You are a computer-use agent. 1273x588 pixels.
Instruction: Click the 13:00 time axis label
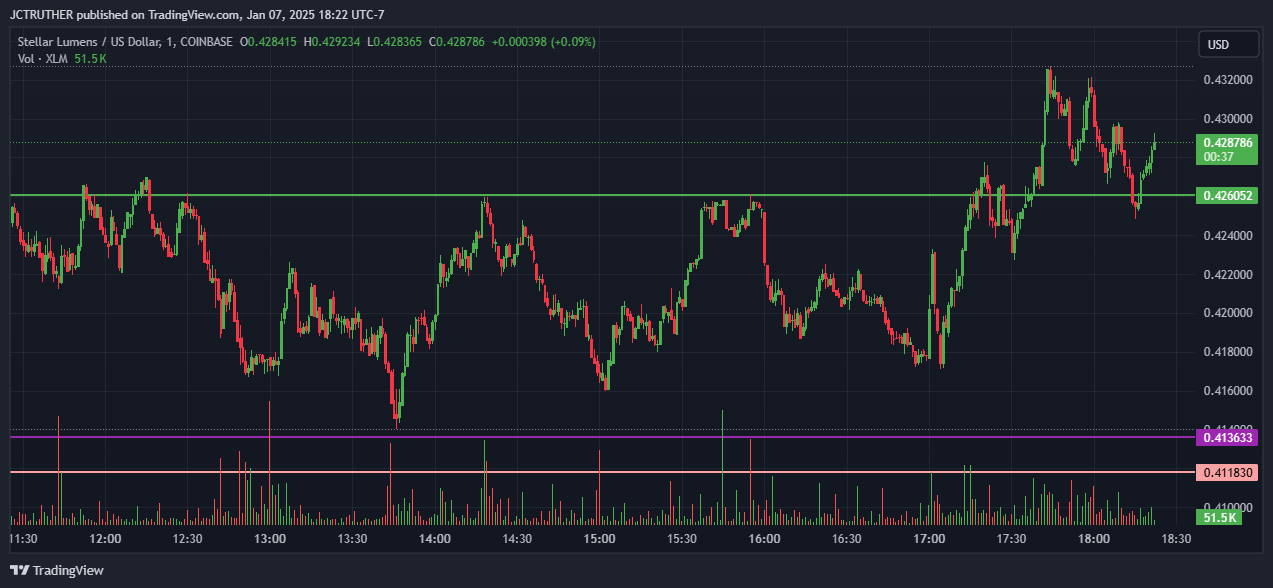click(x=270, y=538)
